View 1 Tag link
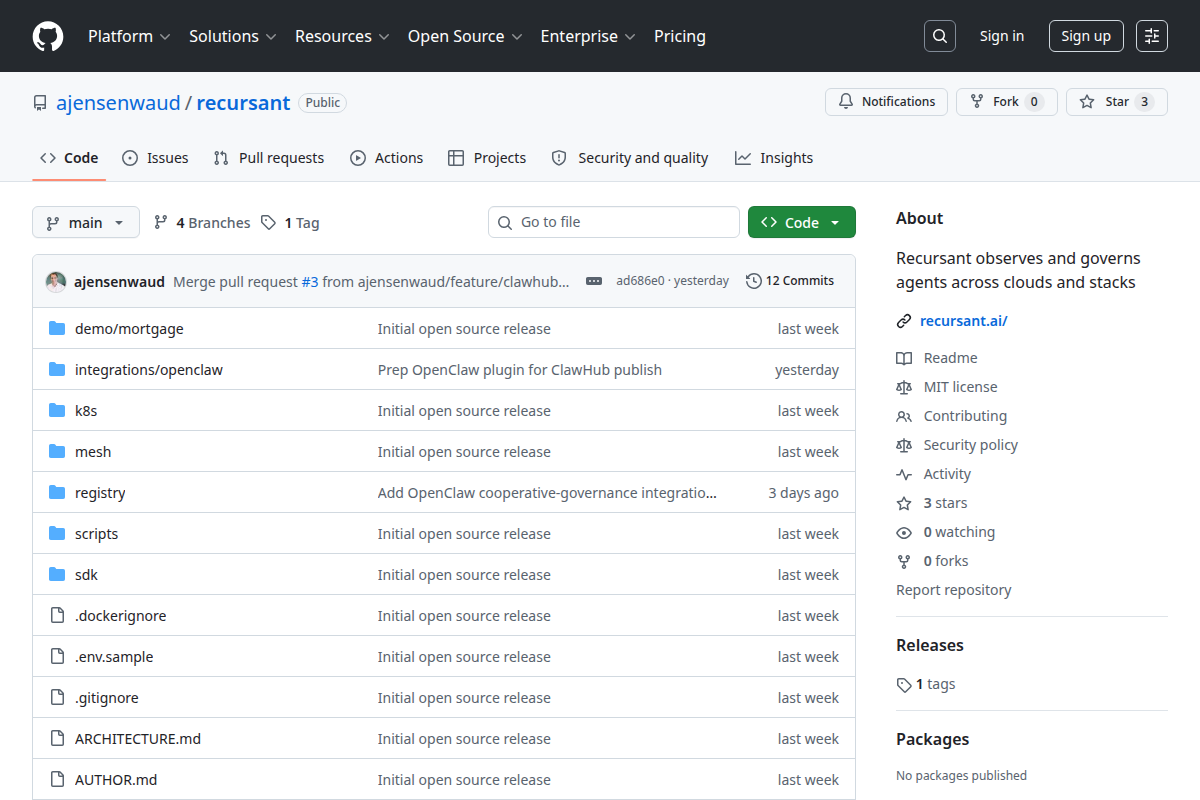Image resolution: width=1200 pixels, height=800 pixels. pyautogui.click(x=290, y=223)
